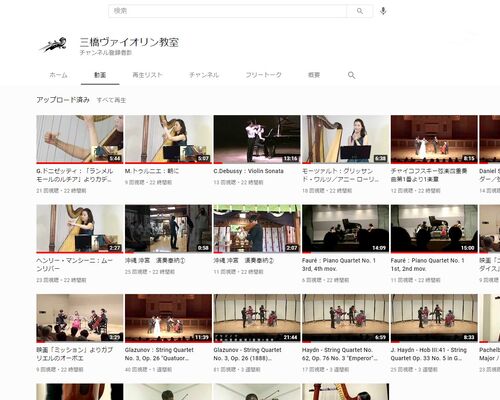Open the 概要 tab

314,75
